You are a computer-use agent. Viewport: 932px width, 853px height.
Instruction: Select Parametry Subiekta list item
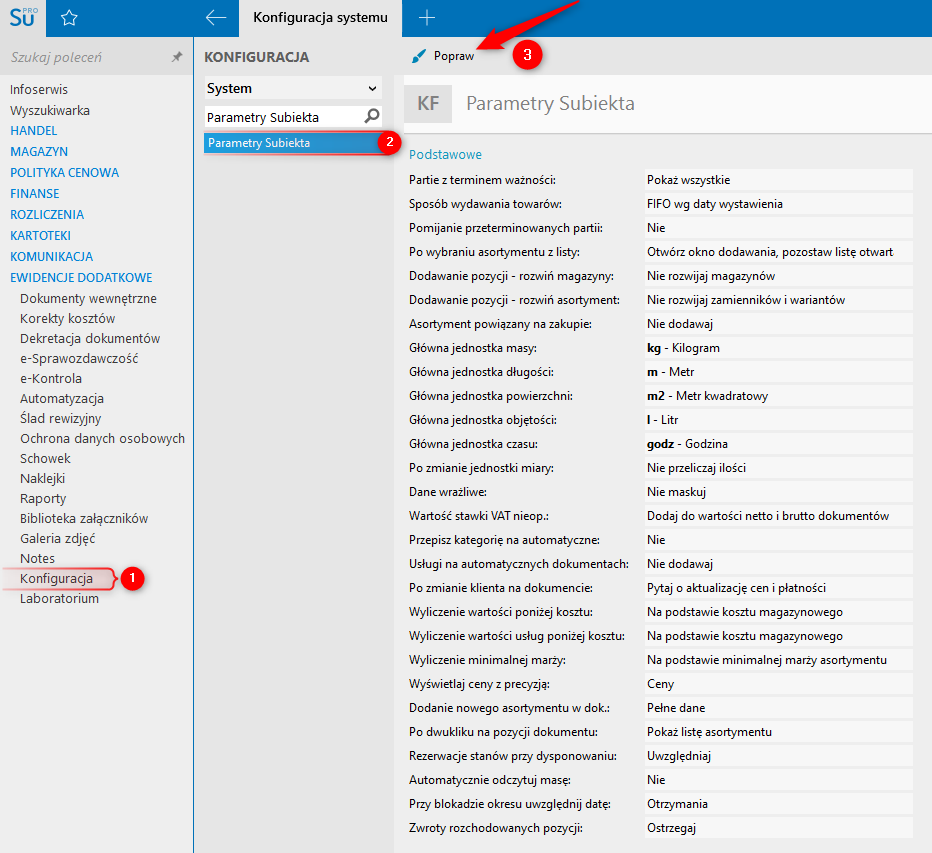pos(292,143)
